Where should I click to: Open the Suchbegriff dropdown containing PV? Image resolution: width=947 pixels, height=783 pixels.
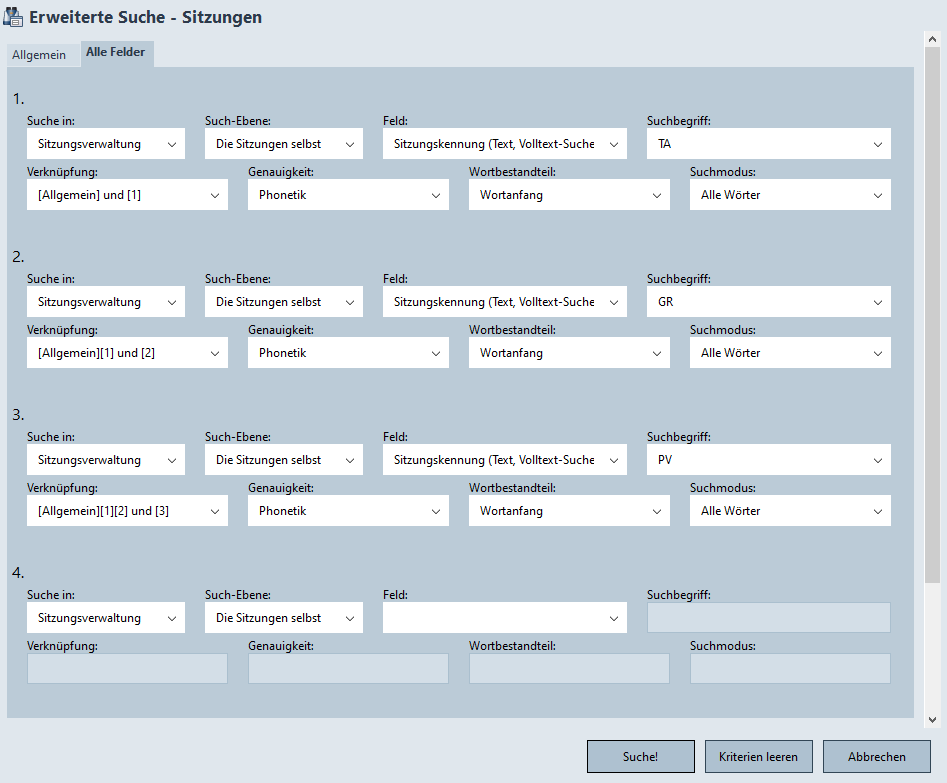click(768, 460)
